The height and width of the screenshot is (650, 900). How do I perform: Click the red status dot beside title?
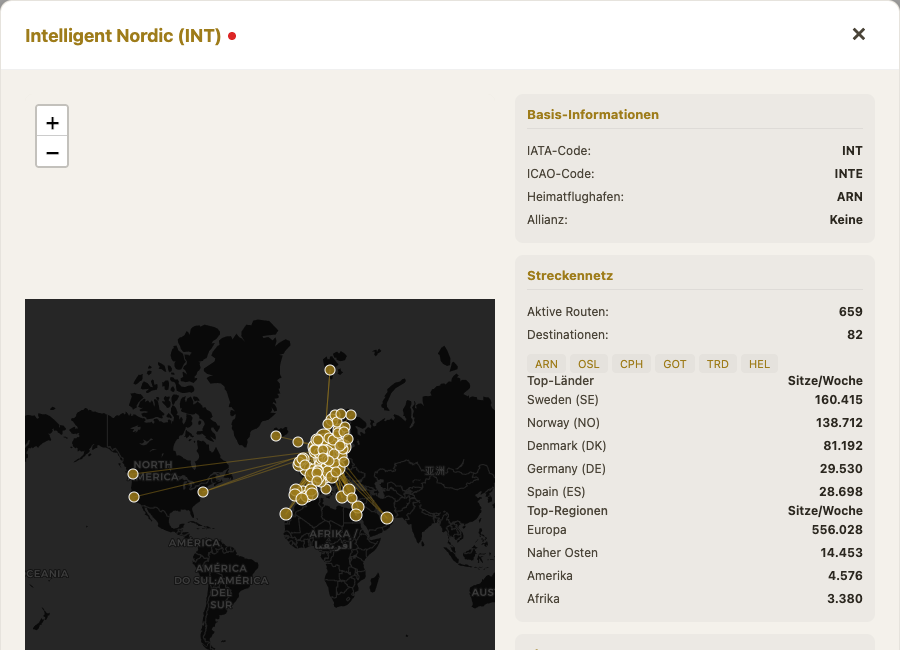point(232,36)
